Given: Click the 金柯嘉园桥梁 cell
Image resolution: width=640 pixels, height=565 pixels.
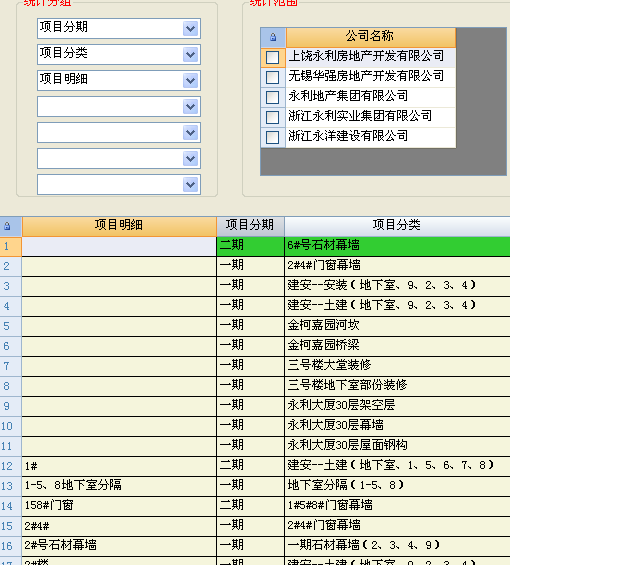Looking at the screenshot, I should coord(397,347).
